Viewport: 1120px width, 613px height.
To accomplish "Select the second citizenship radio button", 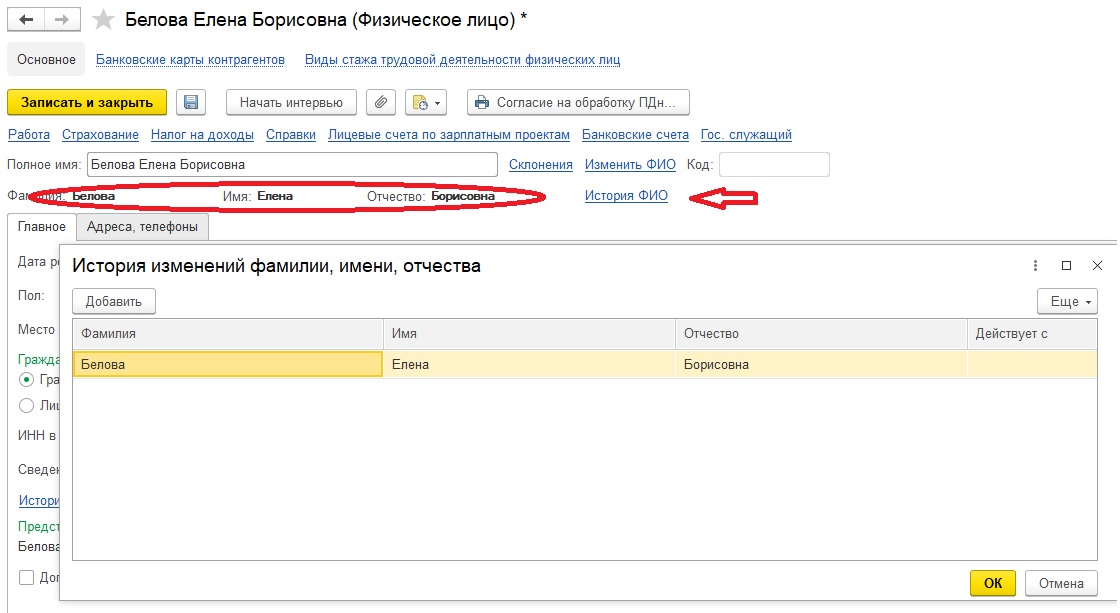I will point(27,405).
